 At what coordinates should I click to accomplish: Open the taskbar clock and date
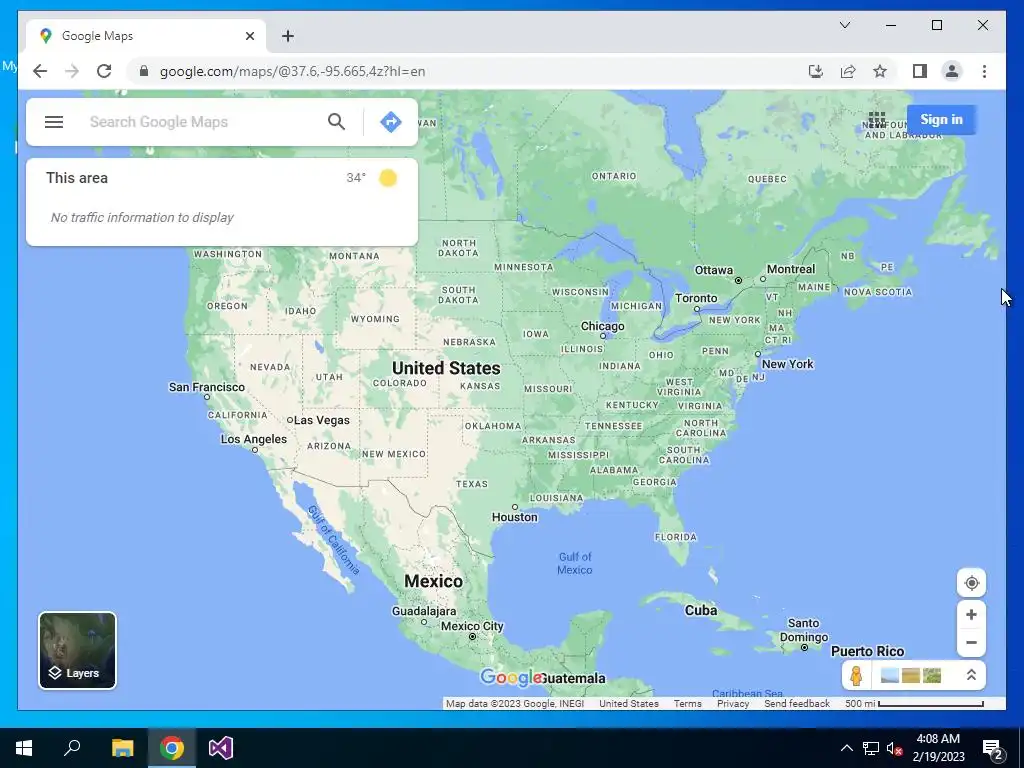[938, 748]
